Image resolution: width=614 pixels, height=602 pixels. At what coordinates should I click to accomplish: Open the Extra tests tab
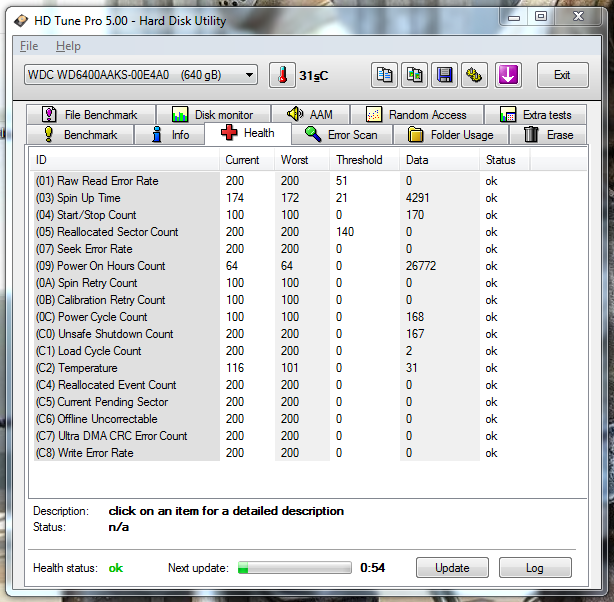click(x=535, y=115)
